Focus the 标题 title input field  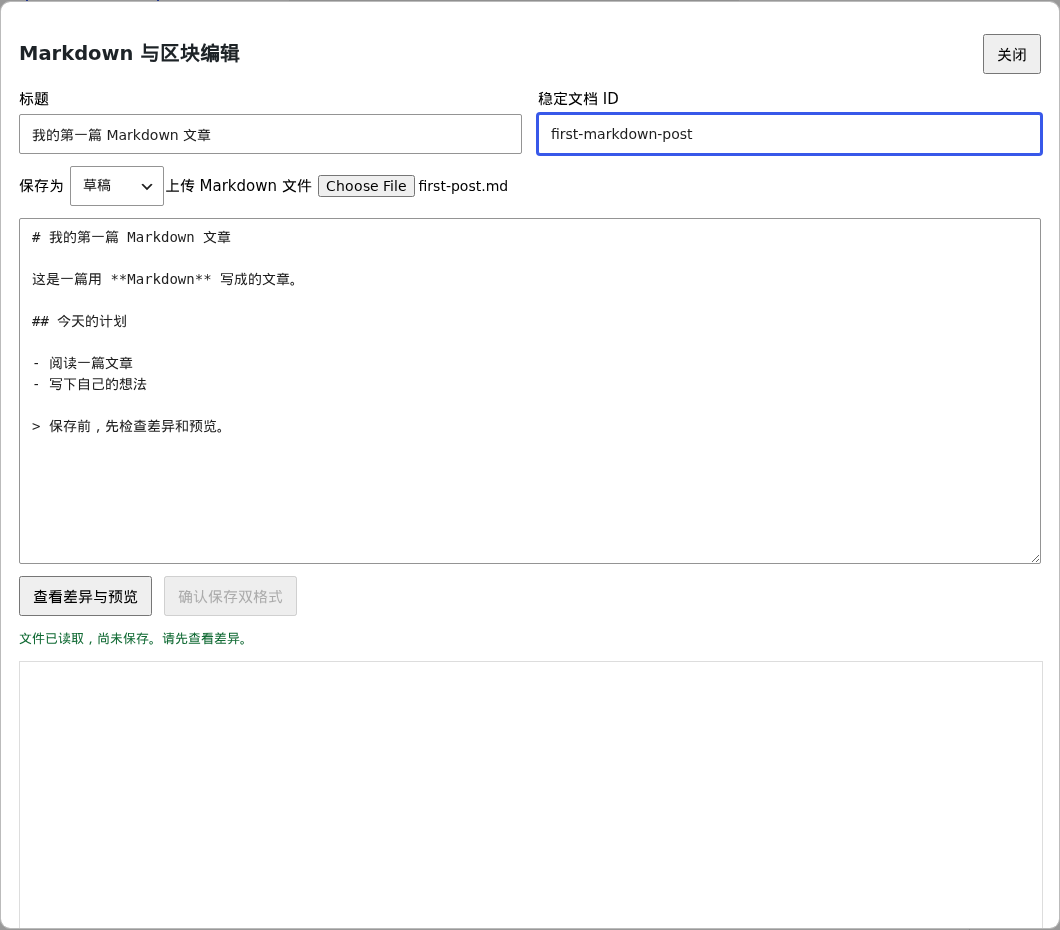click(x=270, y=134)
